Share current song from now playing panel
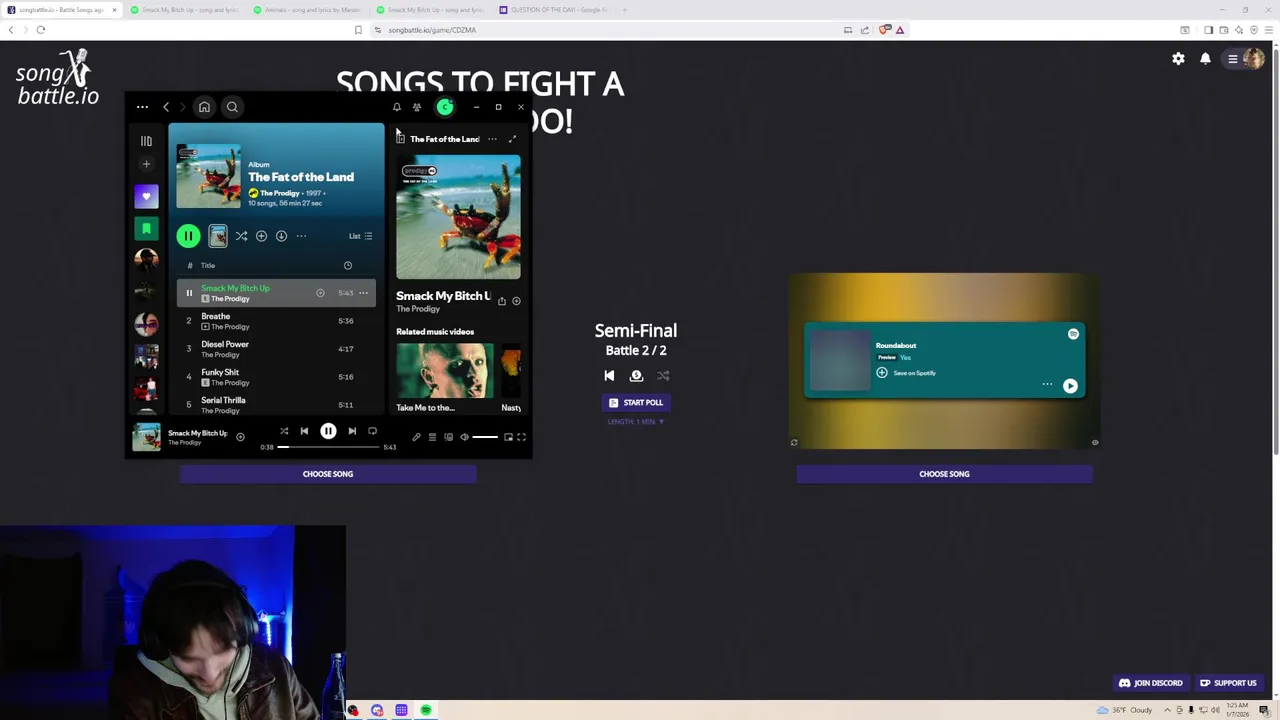Screen dimensions: 1280x720 click(502, 300)
